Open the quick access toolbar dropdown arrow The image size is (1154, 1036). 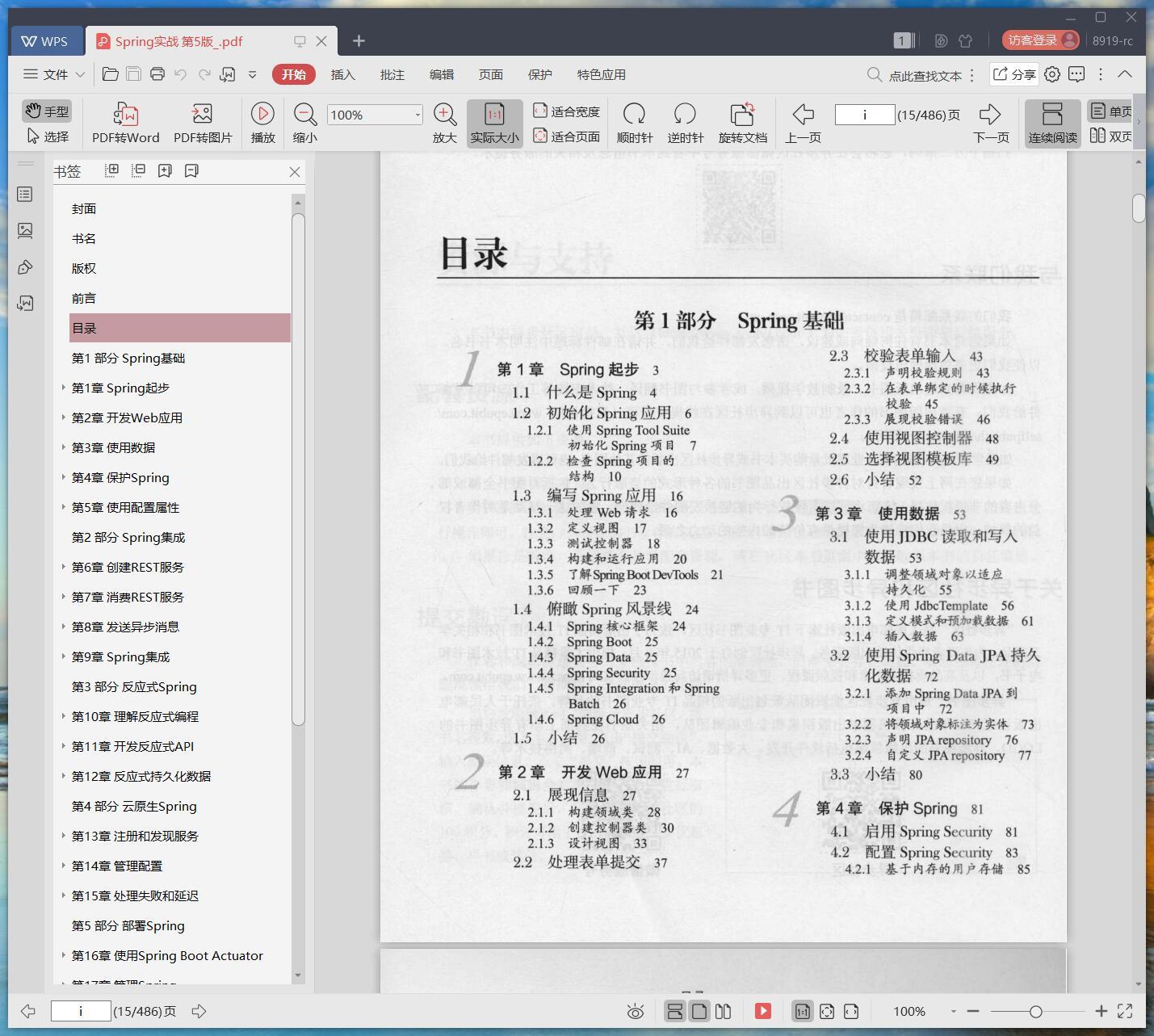pyautogui.click(x=252, y=74)
